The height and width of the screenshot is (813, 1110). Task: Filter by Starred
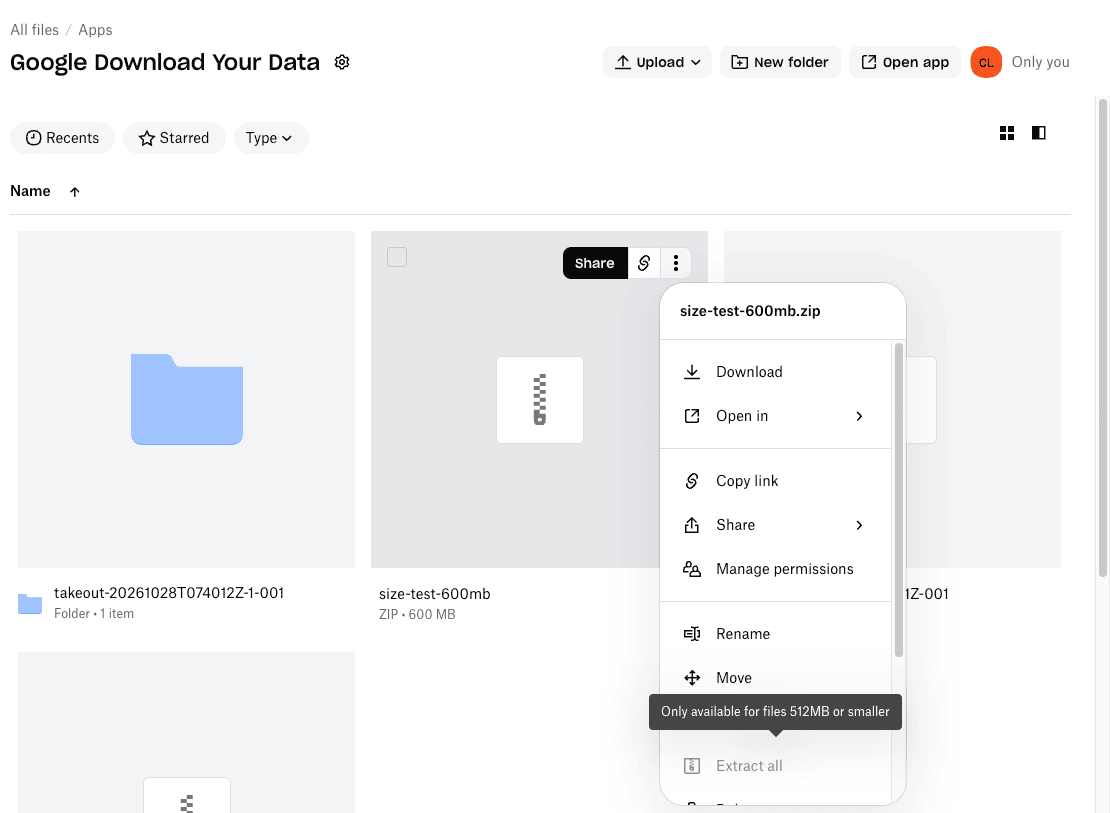point(174,138)
